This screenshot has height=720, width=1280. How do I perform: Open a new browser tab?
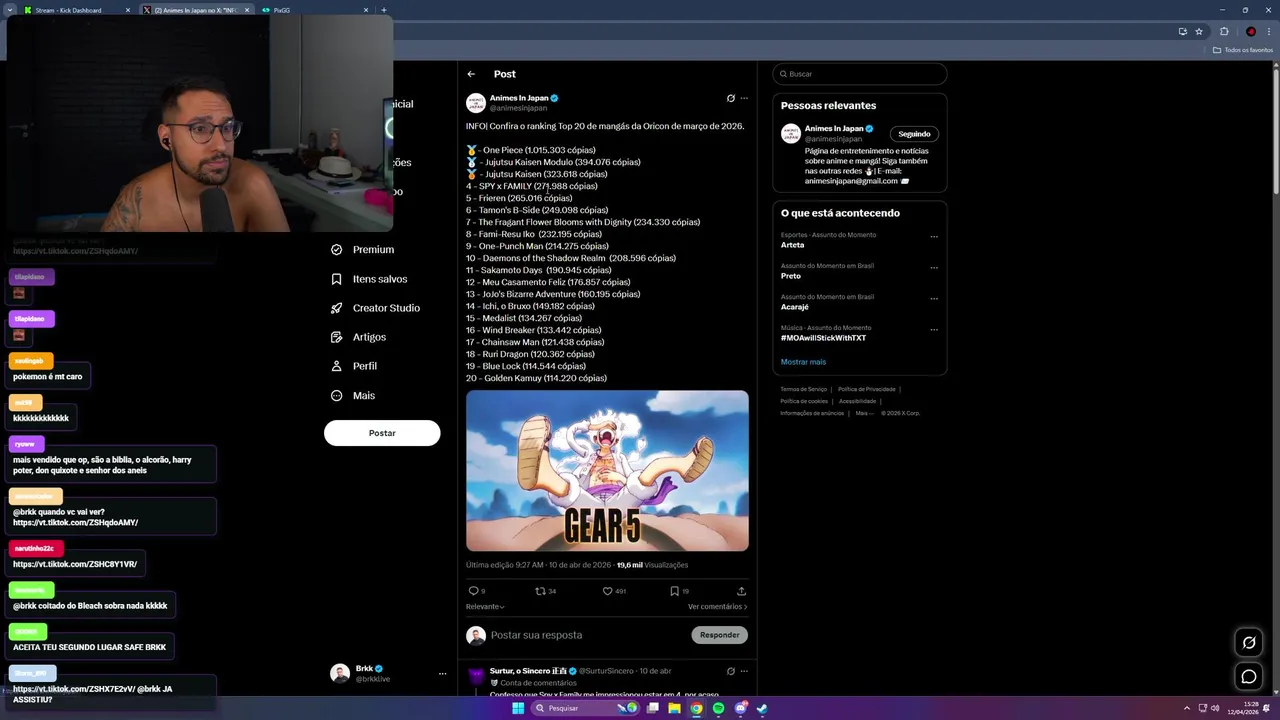384,10
